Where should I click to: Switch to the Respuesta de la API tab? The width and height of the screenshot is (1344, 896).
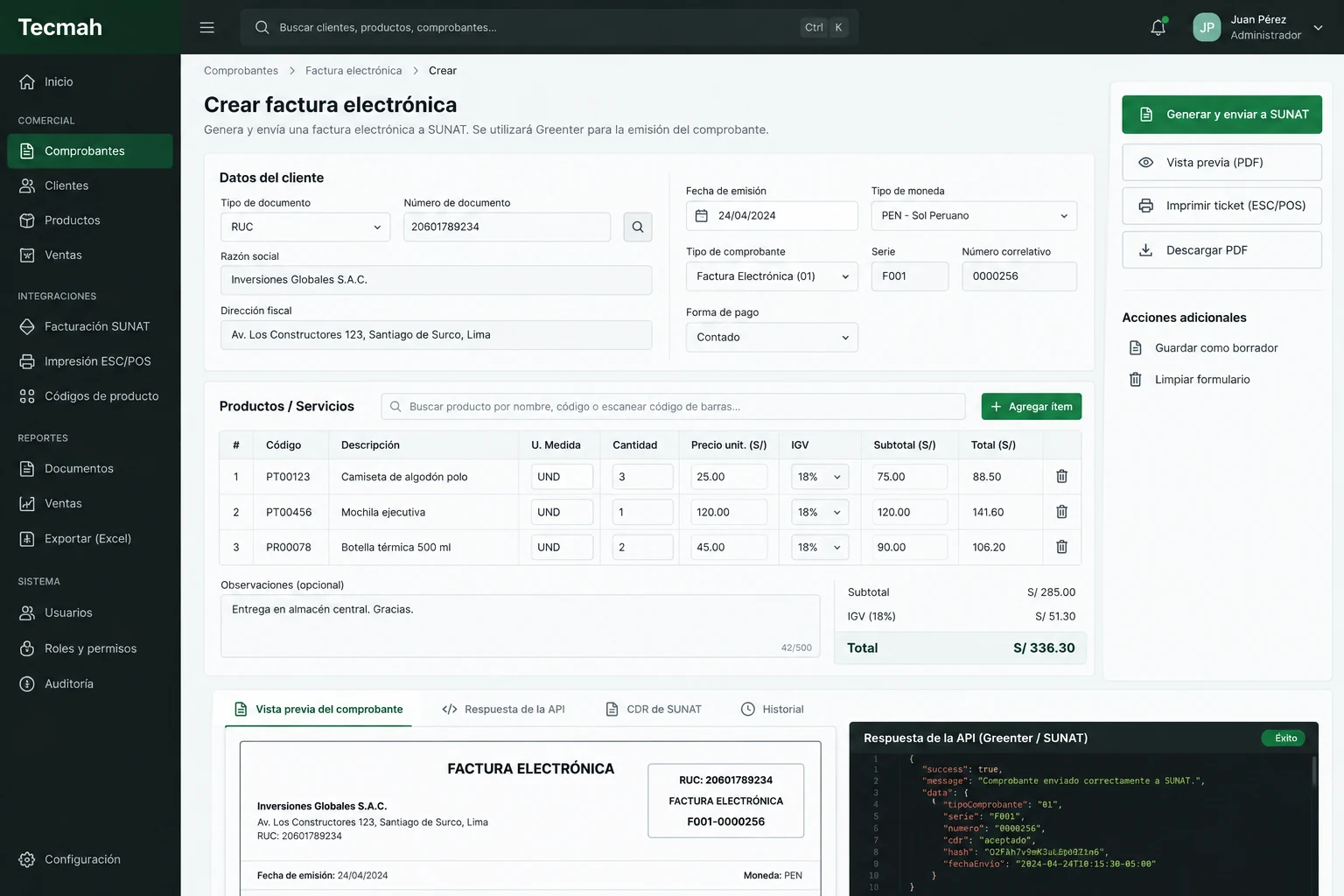pyautogui.click(x=504, y=709)
